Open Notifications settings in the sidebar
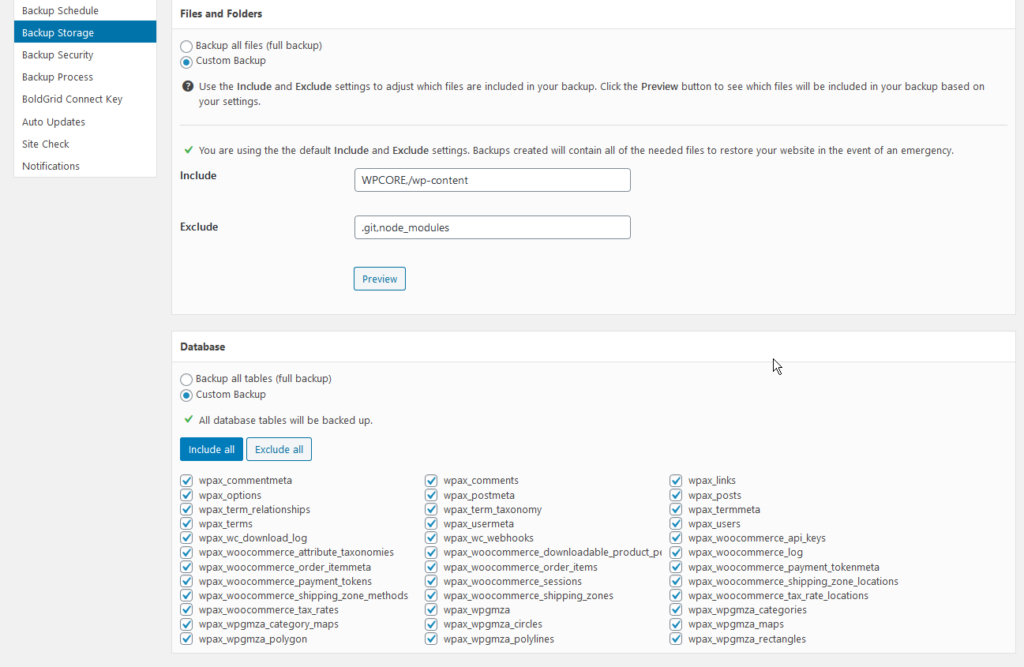Image resolution: width=1024 pixels, height=667 pixels. 50,166
